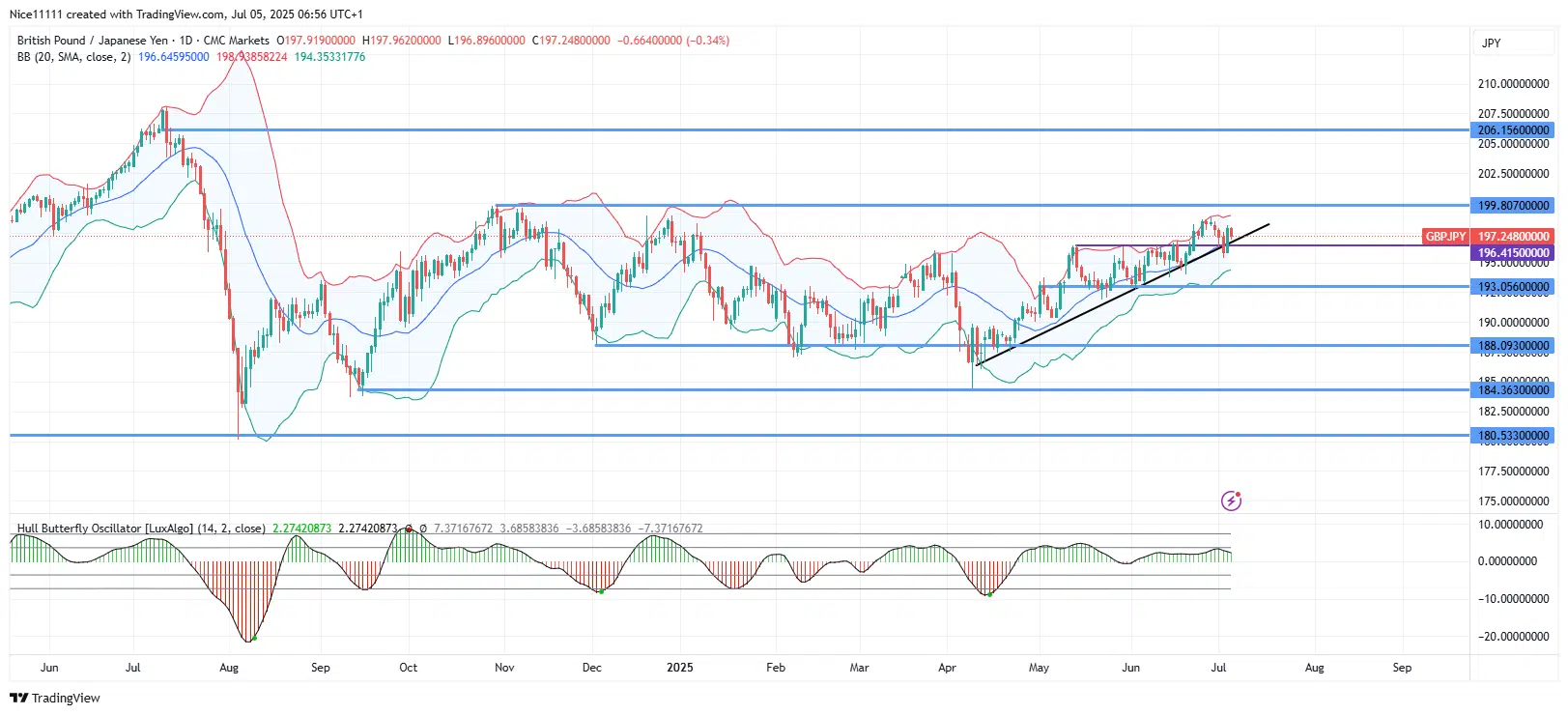Click the green dot at April oscillator low
Screen dimensions: 1568x715
point(989,594)
